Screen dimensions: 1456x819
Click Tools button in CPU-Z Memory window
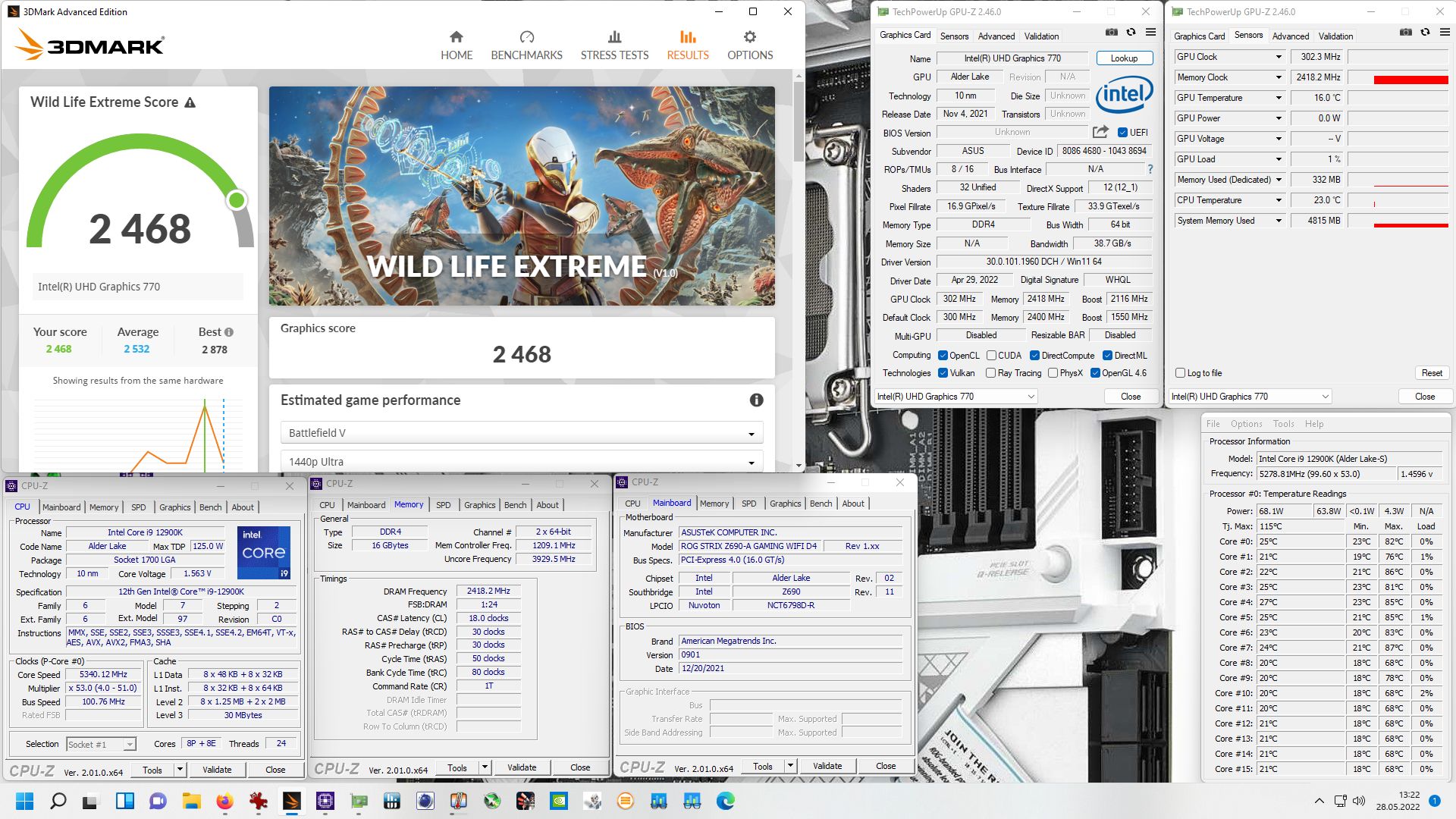pos(457,767)
